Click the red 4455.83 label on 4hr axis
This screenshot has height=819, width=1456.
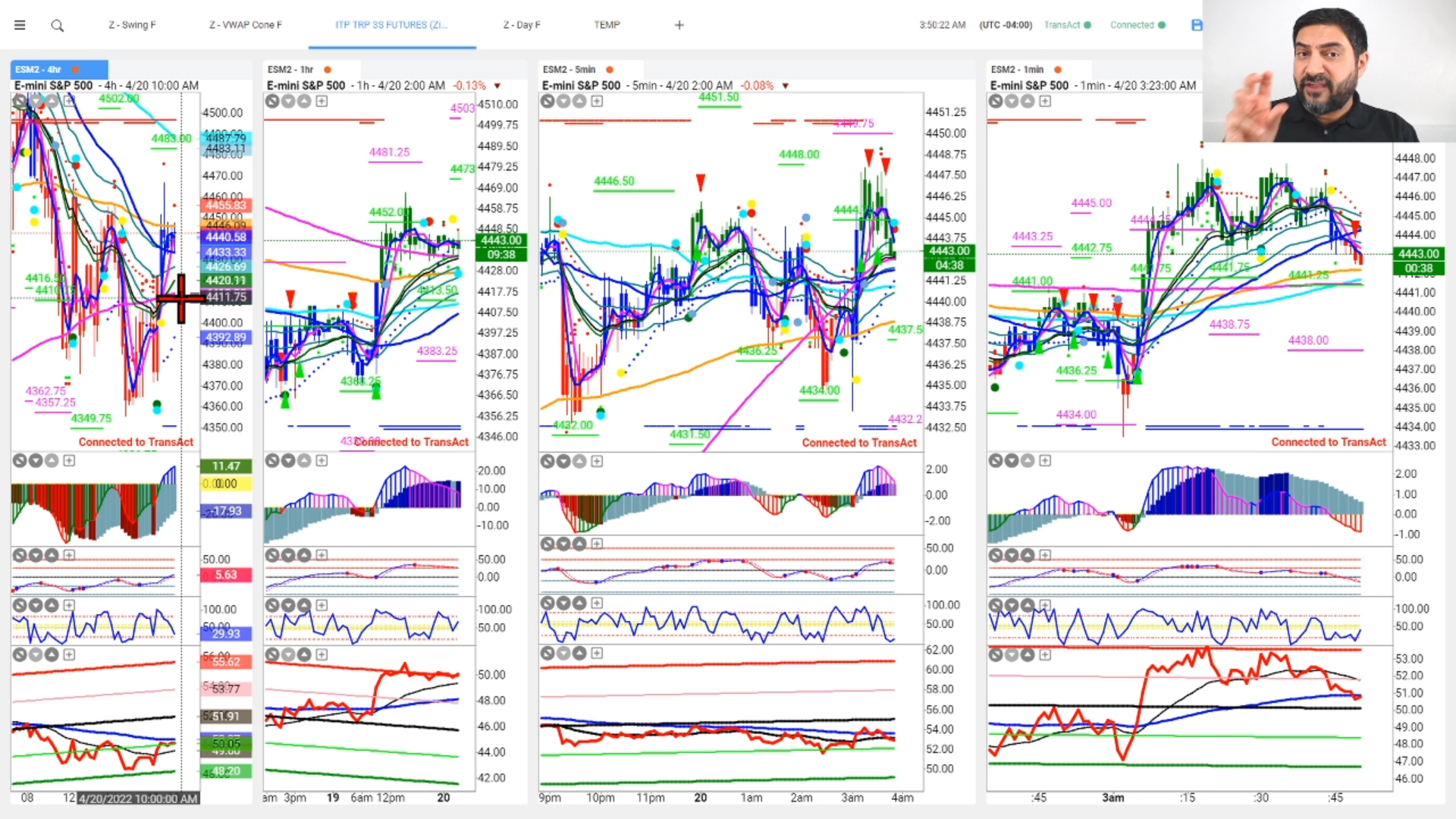pyautogui.click(x=226, y=205)
